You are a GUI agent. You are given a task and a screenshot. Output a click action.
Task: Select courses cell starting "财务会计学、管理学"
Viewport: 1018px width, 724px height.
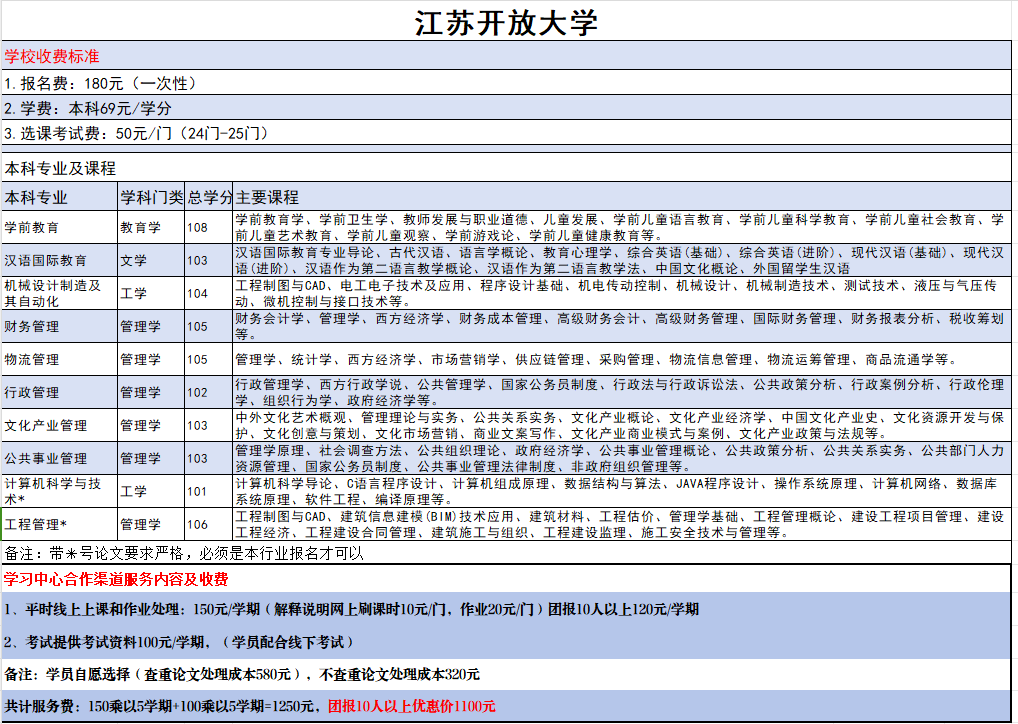tap(621, 326)
